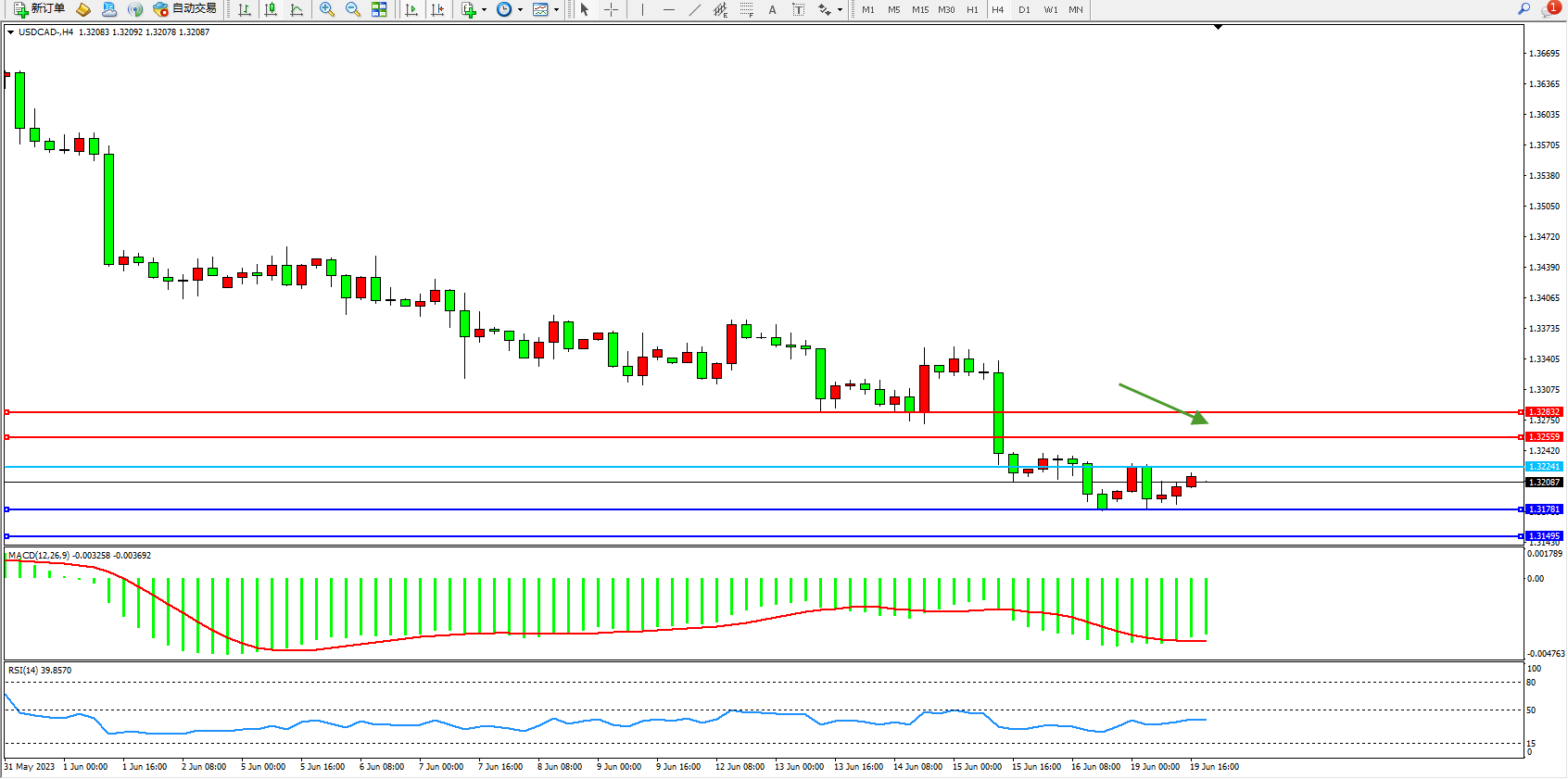1568x779 pixels.
Task: Select the text label tool
Action: (x=772, y=9)
